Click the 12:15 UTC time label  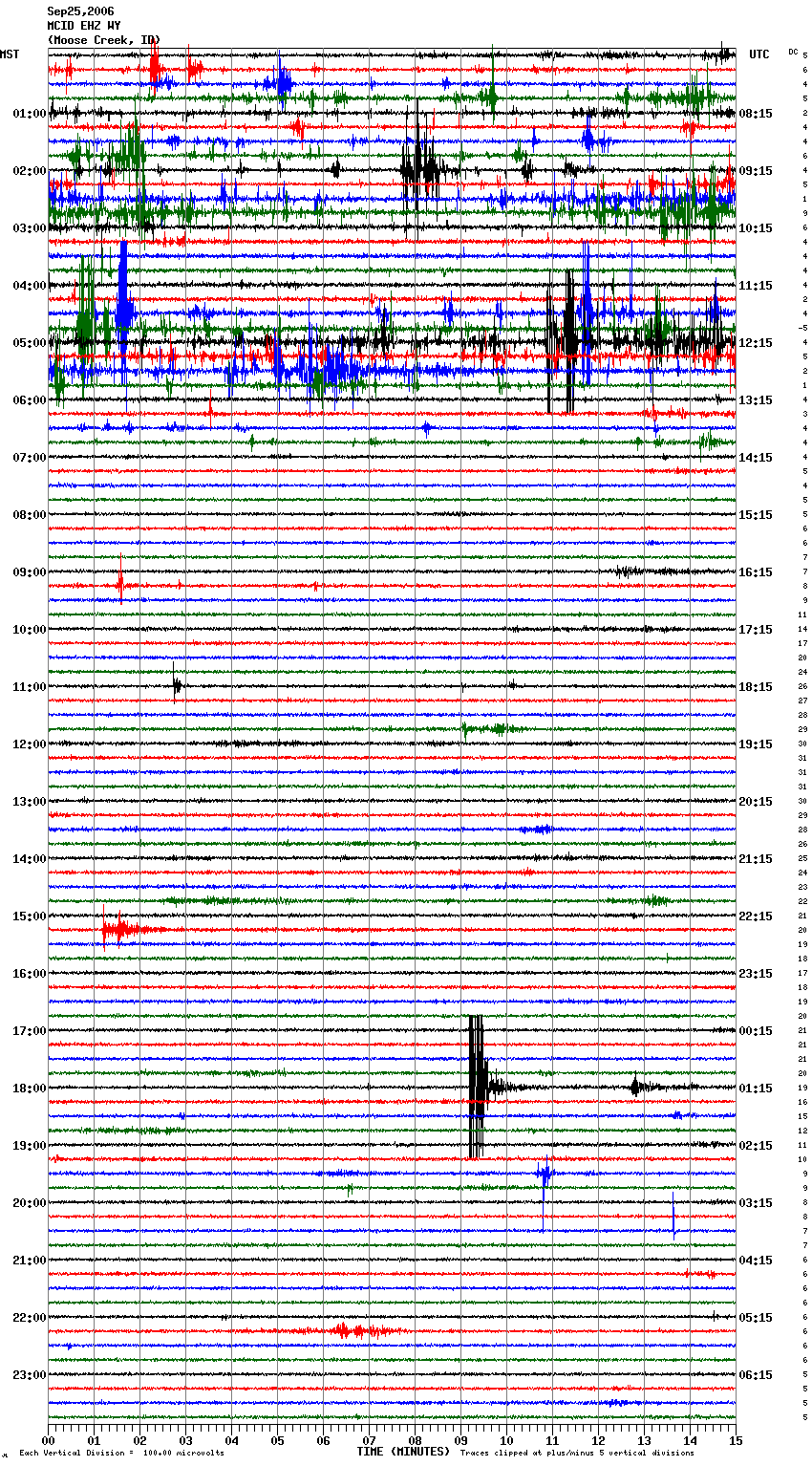pyautogui.click(x=756, y=343)
